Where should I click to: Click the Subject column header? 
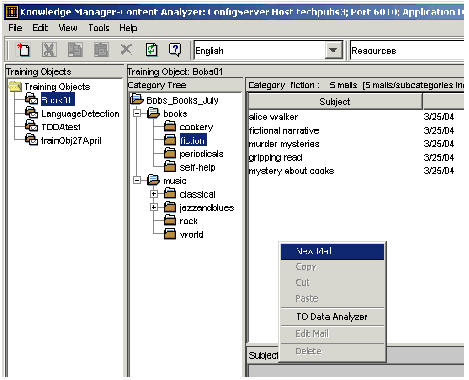(335, 102)
